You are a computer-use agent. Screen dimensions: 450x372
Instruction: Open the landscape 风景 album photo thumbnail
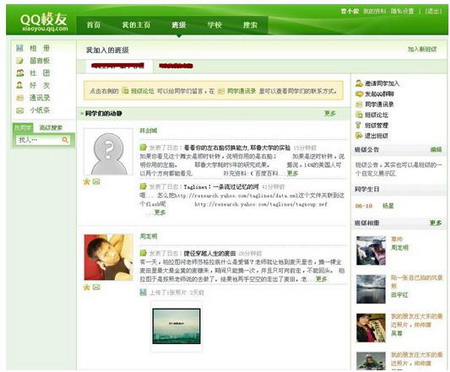click(x=371, y=289)
